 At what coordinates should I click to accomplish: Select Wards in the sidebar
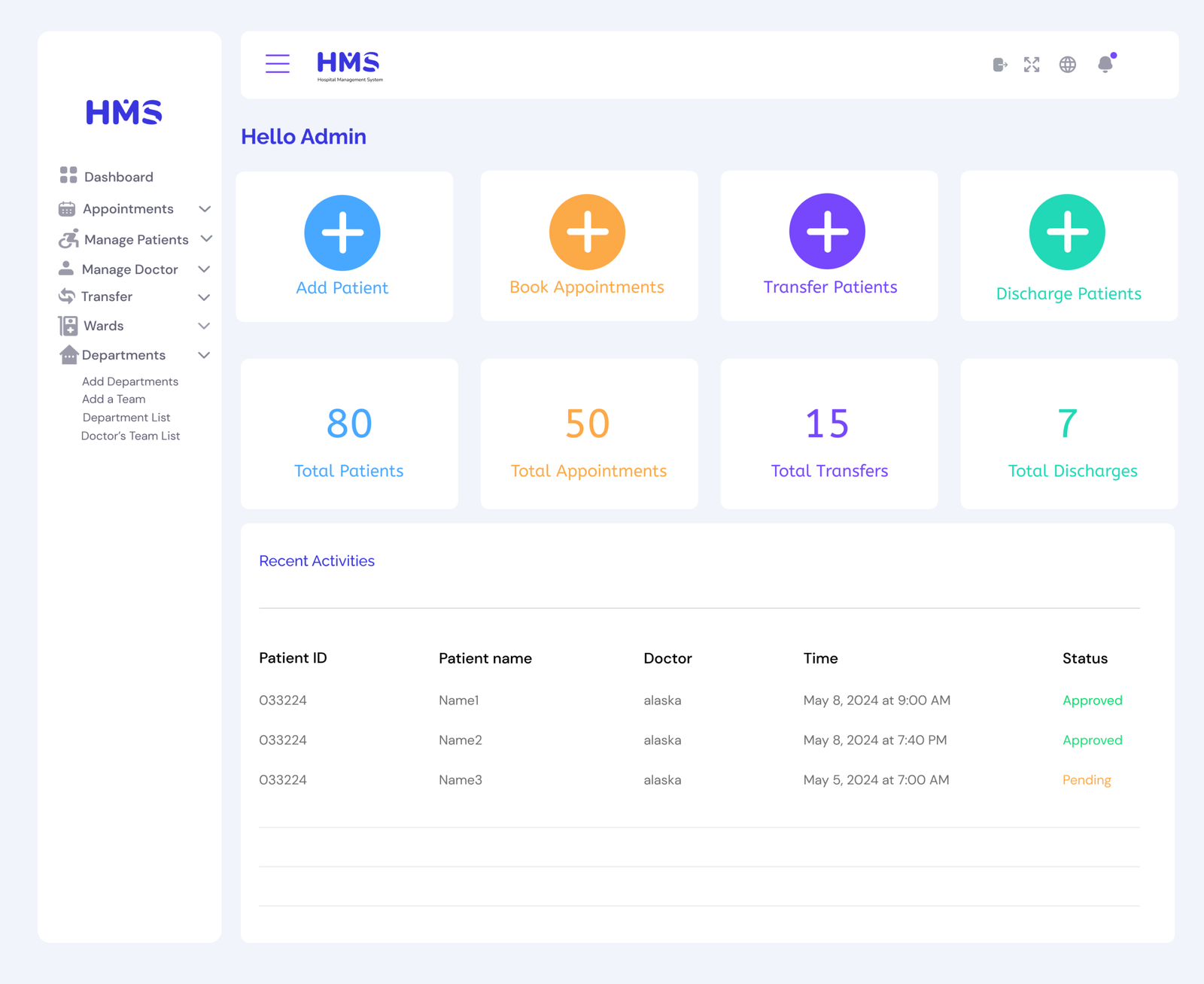(x=103, y=326)
